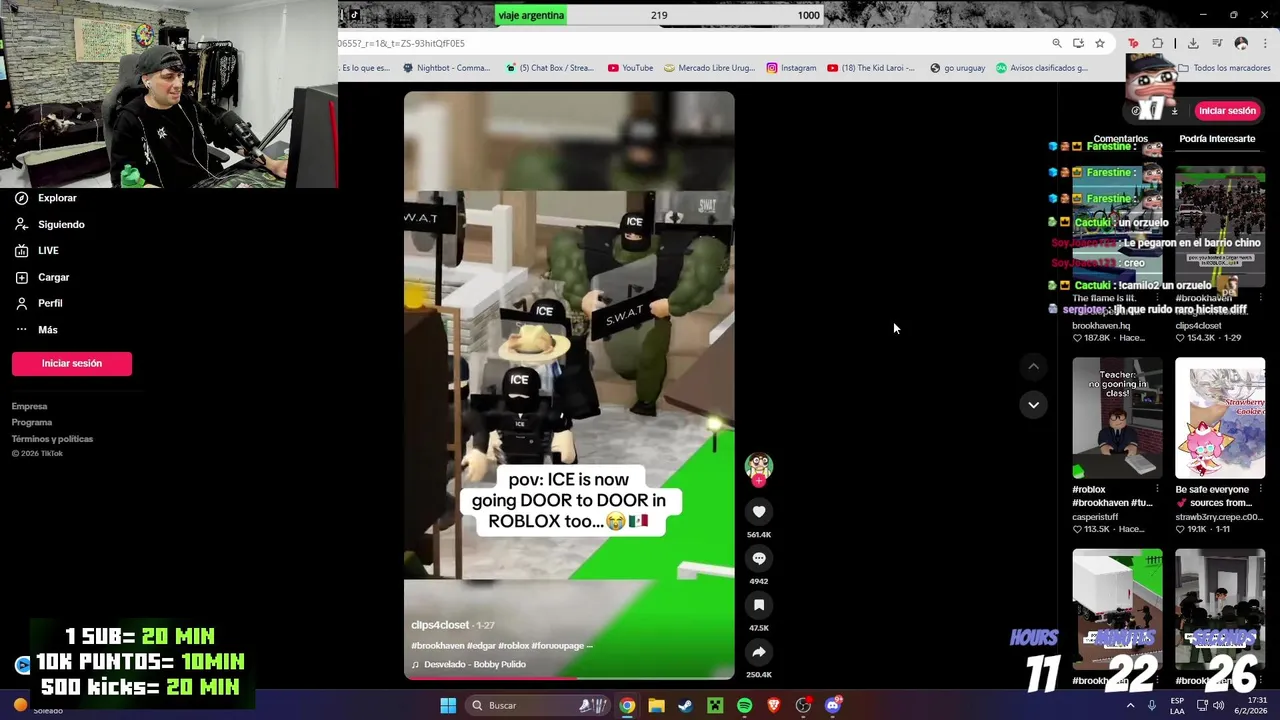Open Avisos clasificados bookmark

(x=1041, y=68)
